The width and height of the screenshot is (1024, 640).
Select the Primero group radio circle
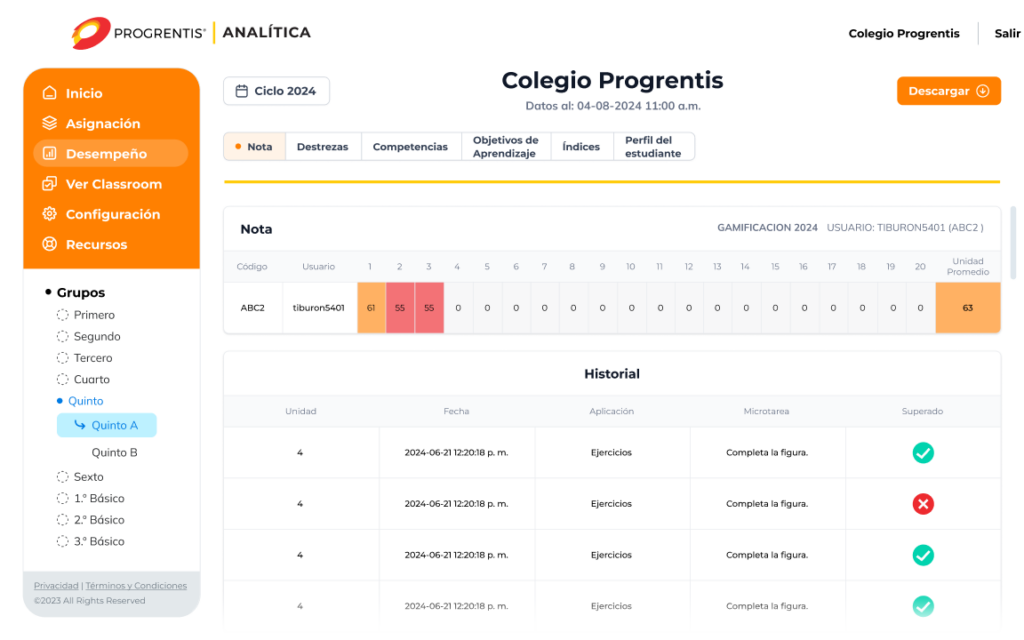coord(63,315)
